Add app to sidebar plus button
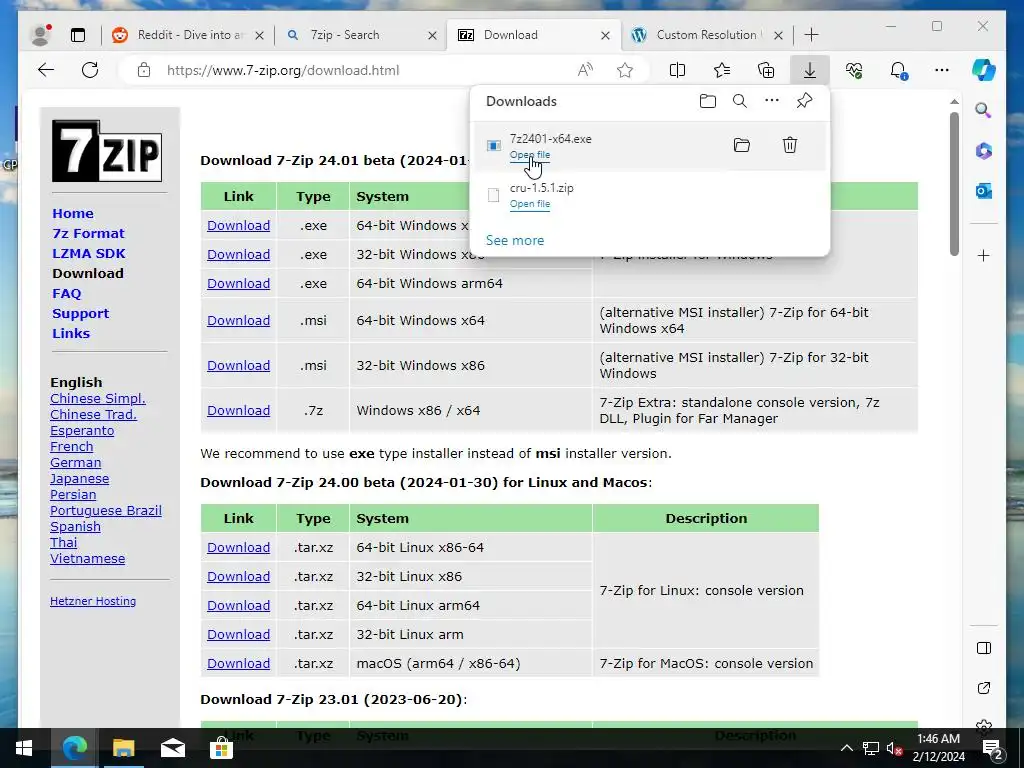 984,255
